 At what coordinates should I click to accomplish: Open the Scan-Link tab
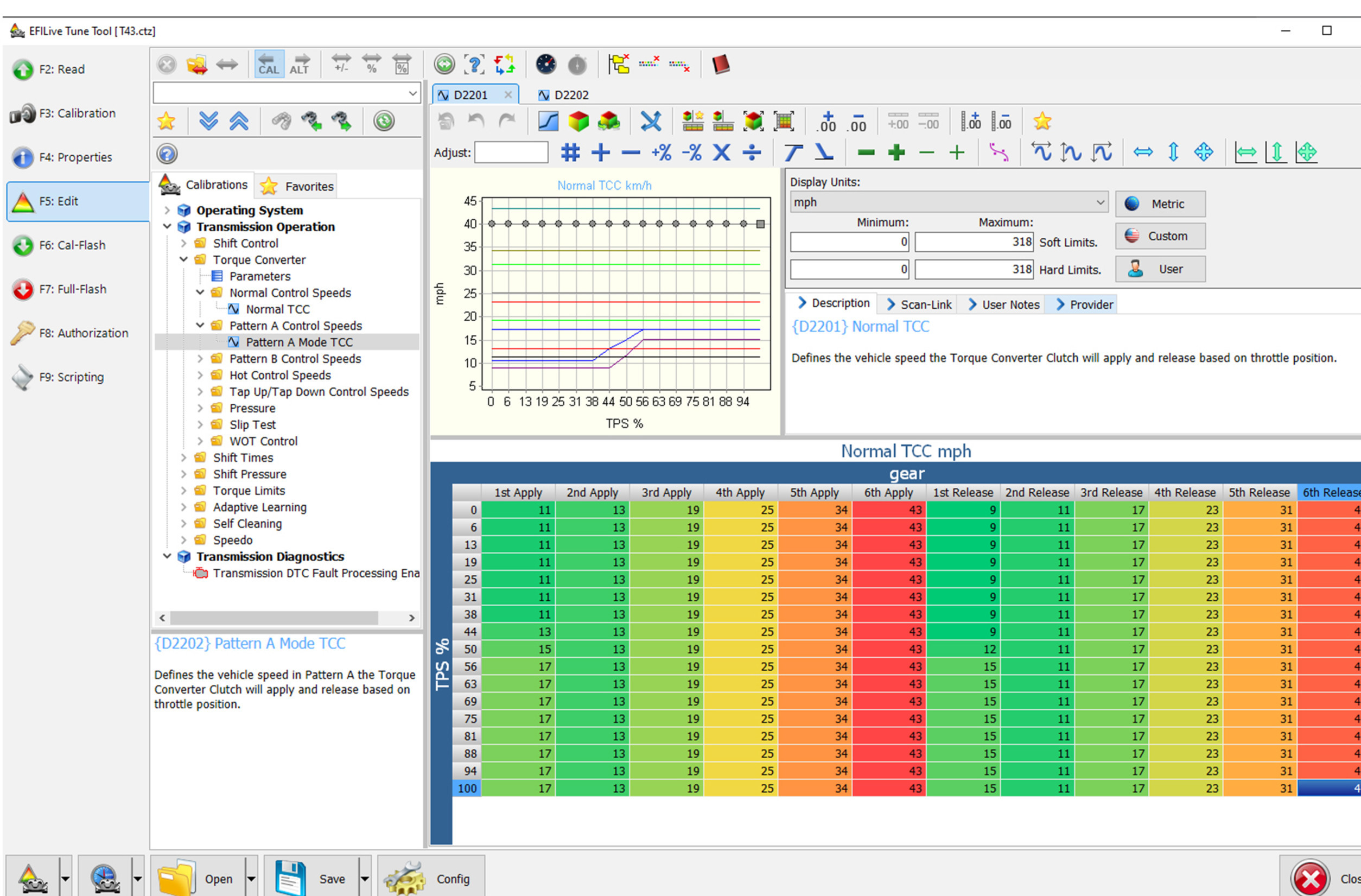pos(919,305)
